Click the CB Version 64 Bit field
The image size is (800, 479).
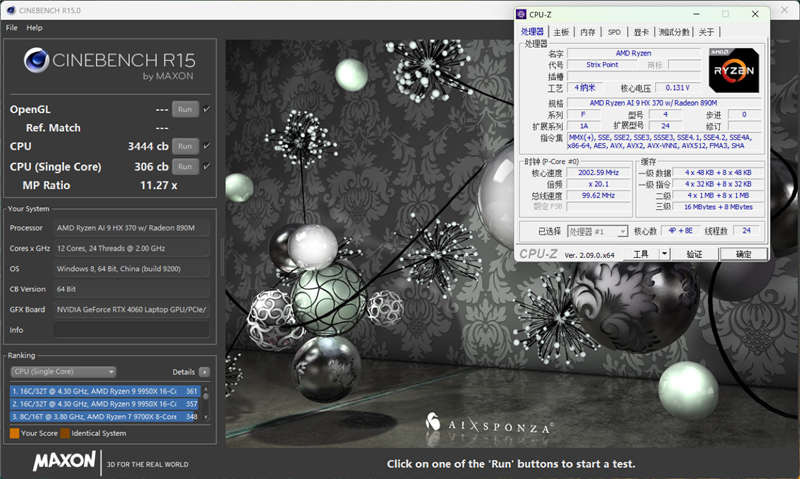[132, 289]
